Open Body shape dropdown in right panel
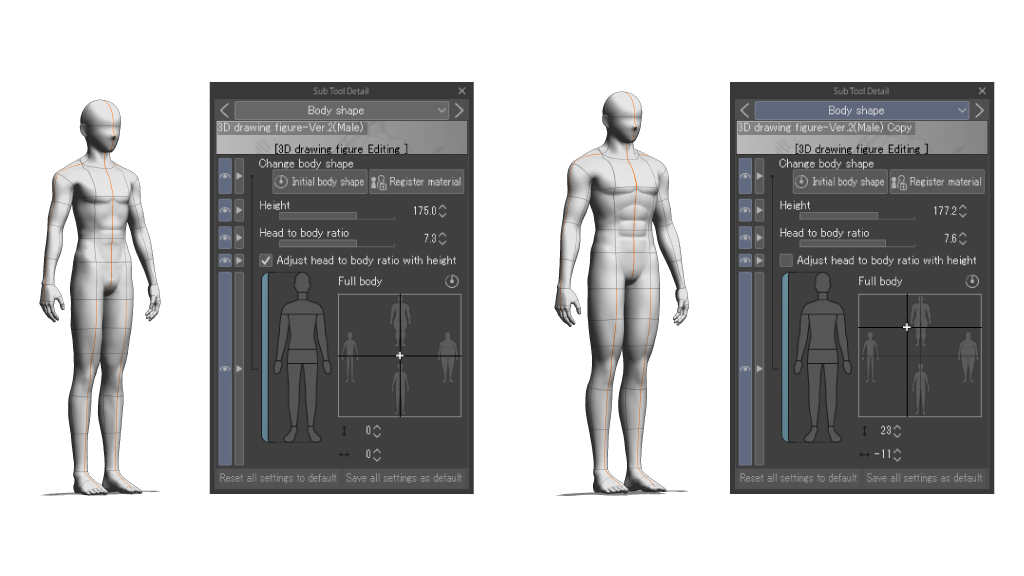 click(862, 110)
